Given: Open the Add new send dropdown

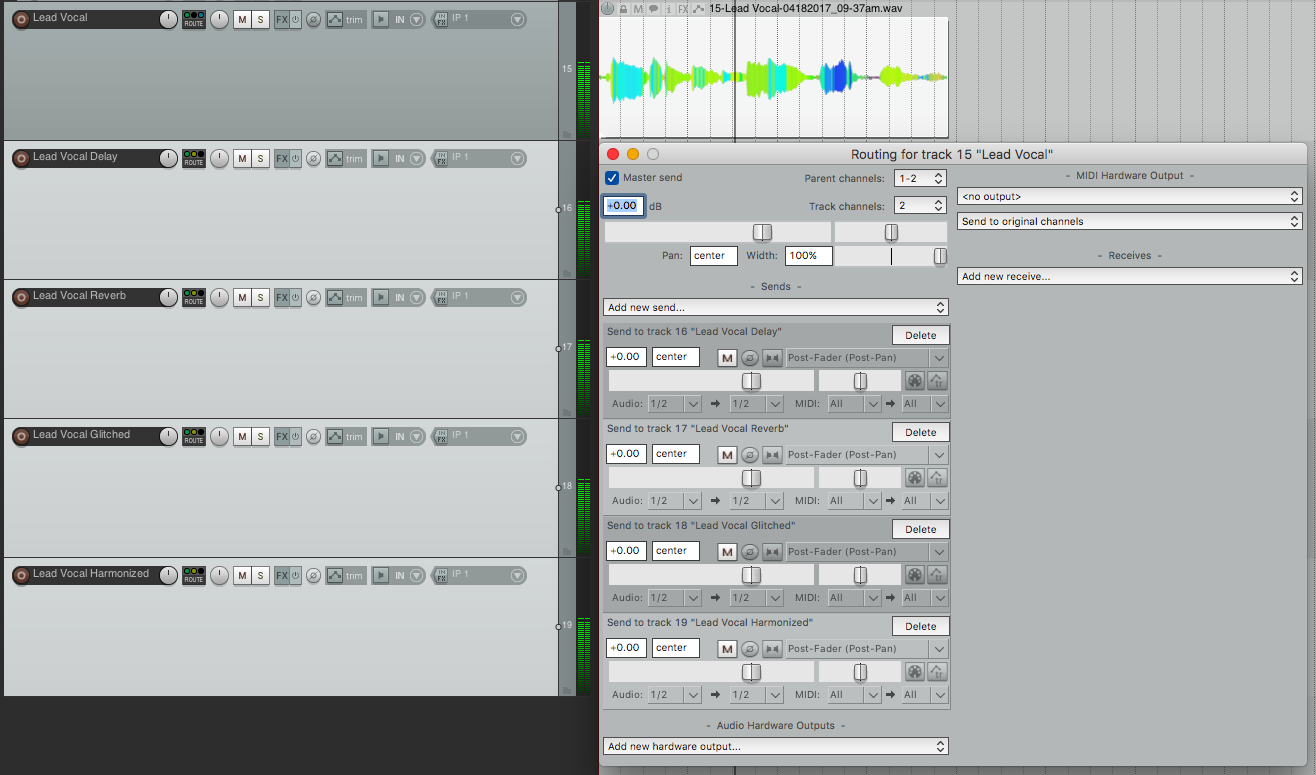Looking at the screenshot, I should point(775,307).
